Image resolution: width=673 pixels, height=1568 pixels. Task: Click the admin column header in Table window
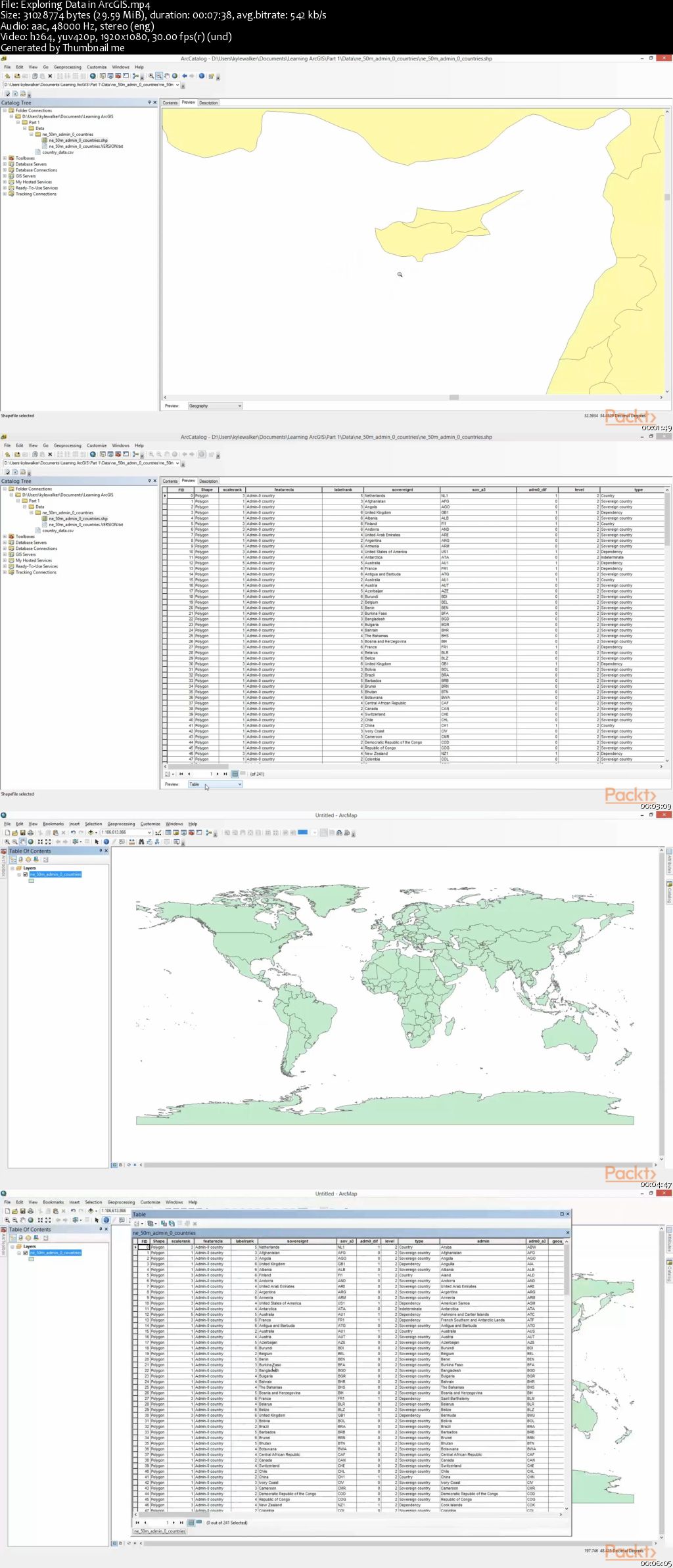click(x=483, y=1241)
